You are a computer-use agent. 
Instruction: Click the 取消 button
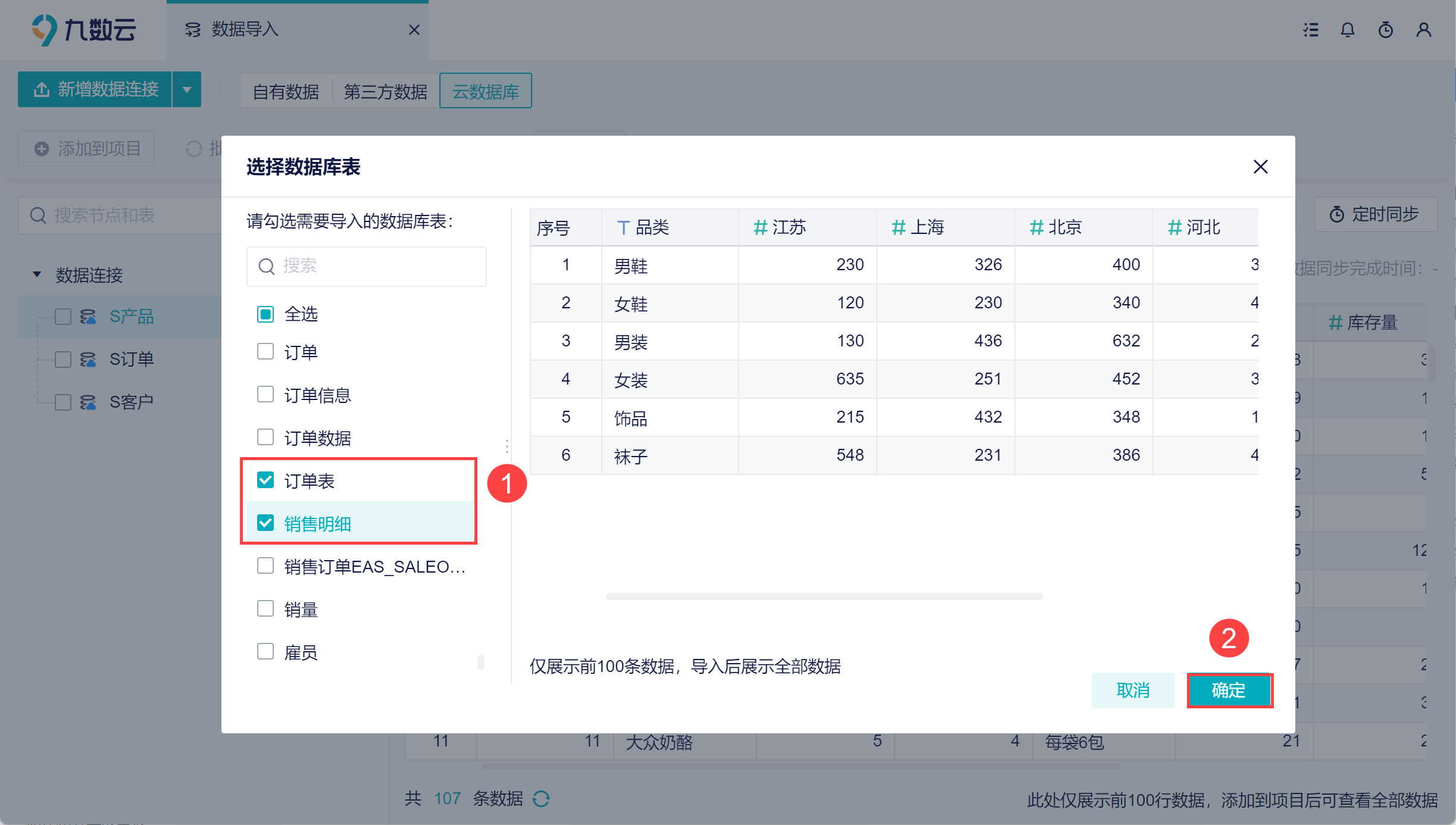(1133, 690)
